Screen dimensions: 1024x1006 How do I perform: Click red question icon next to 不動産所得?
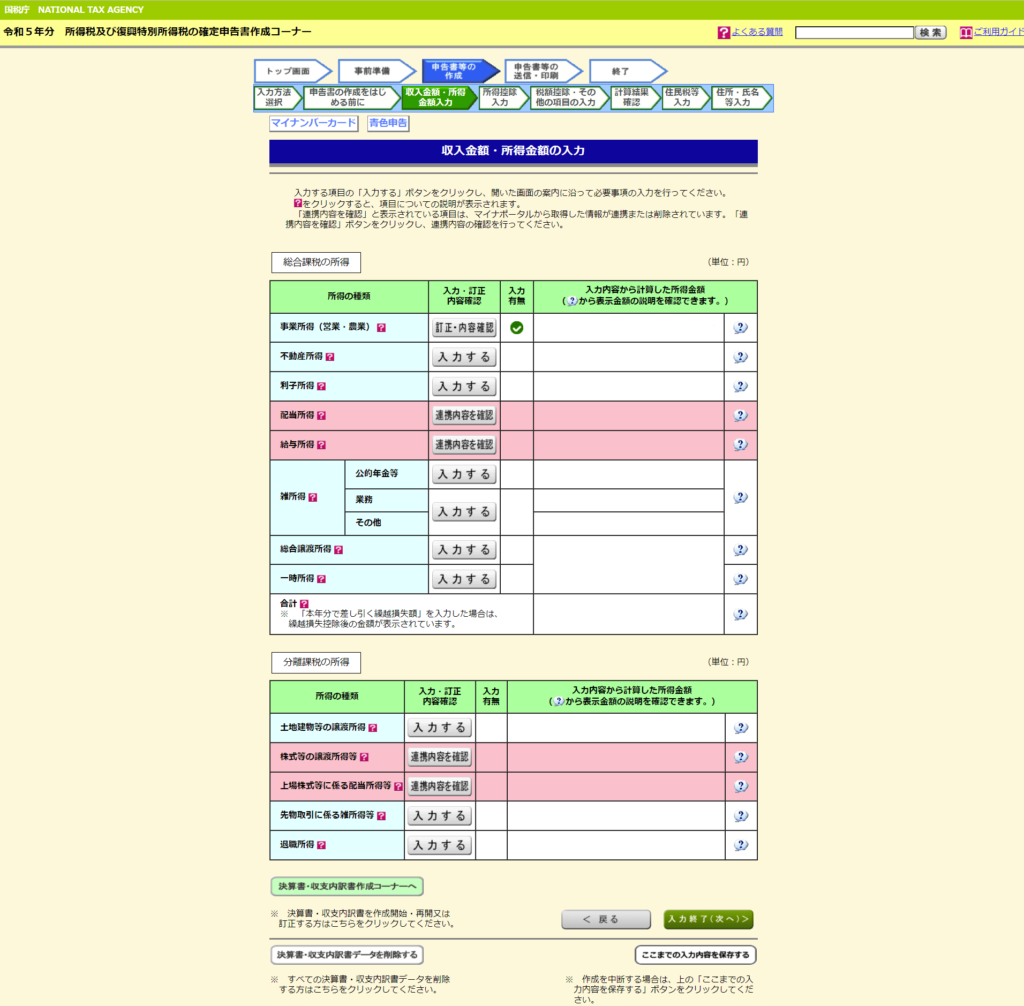coord(330,357)
